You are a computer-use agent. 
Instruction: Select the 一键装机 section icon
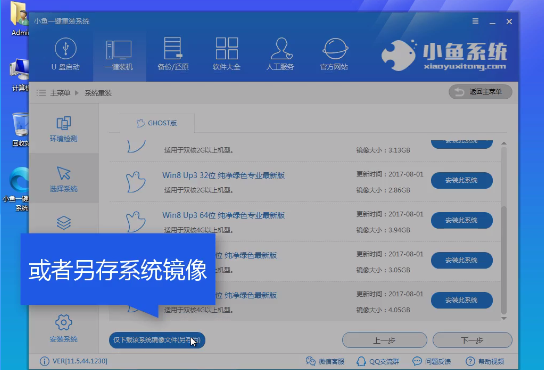pos(119,54)
